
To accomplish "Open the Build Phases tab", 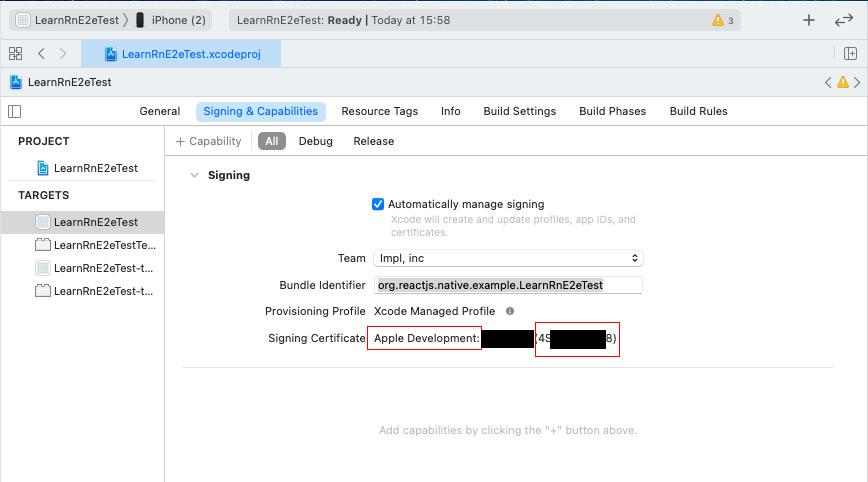I will pos(612,111).
